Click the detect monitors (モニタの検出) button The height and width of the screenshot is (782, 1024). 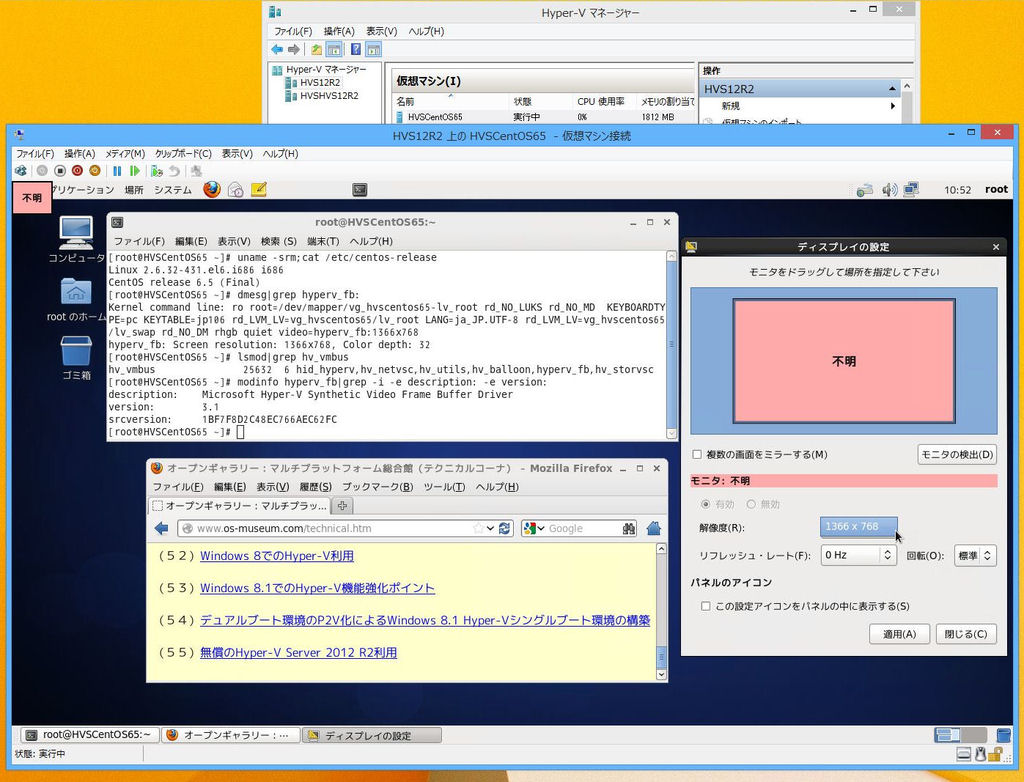(957, 454)
